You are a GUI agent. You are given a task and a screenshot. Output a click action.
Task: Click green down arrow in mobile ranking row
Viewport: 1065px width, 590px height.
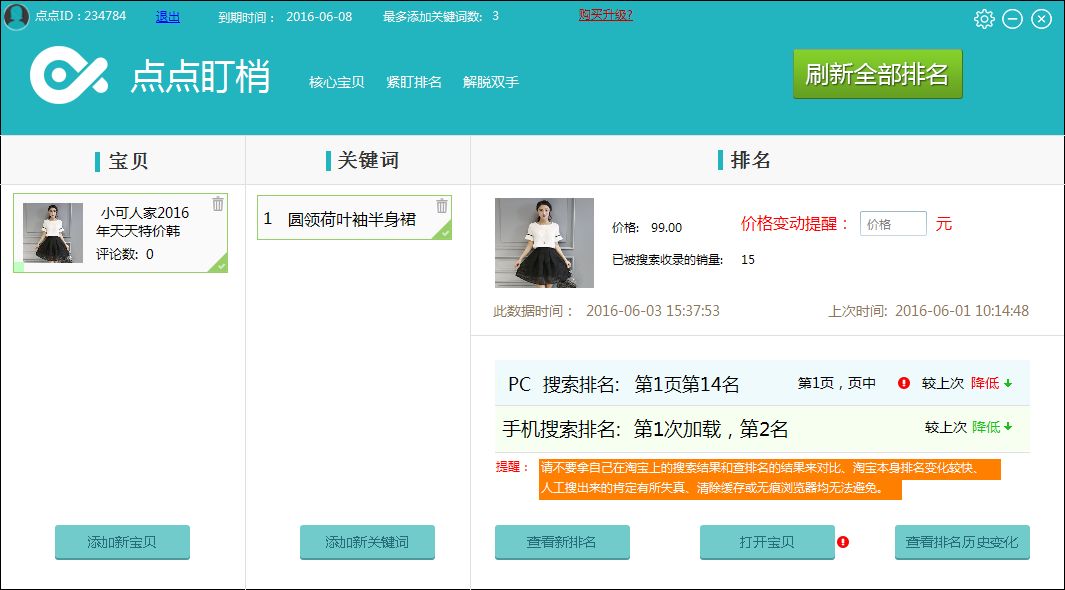coord(1008,427)
